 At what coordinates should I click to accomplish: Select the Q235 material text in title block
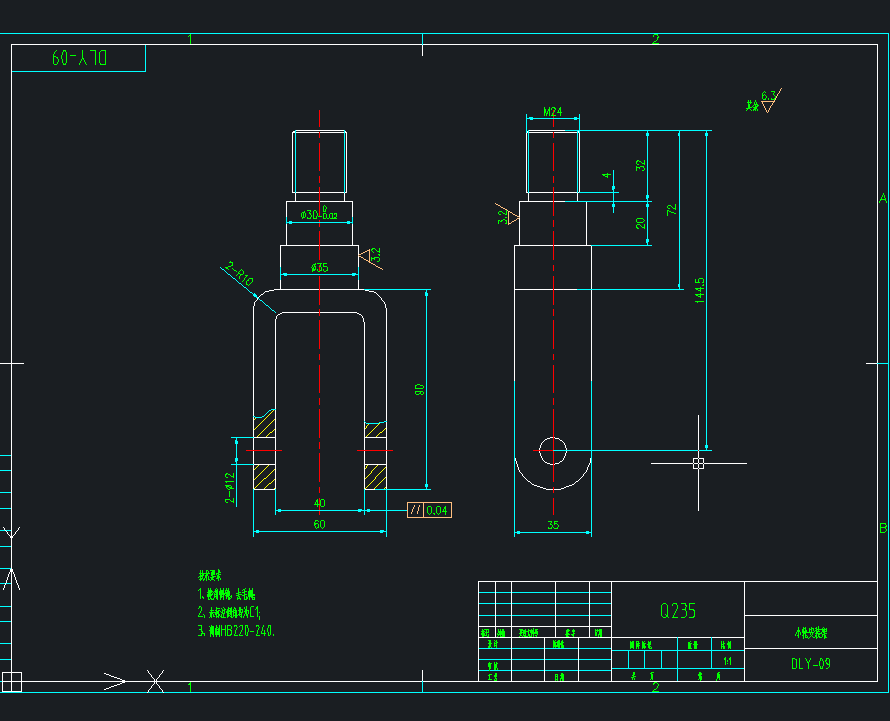pos(678,611)
